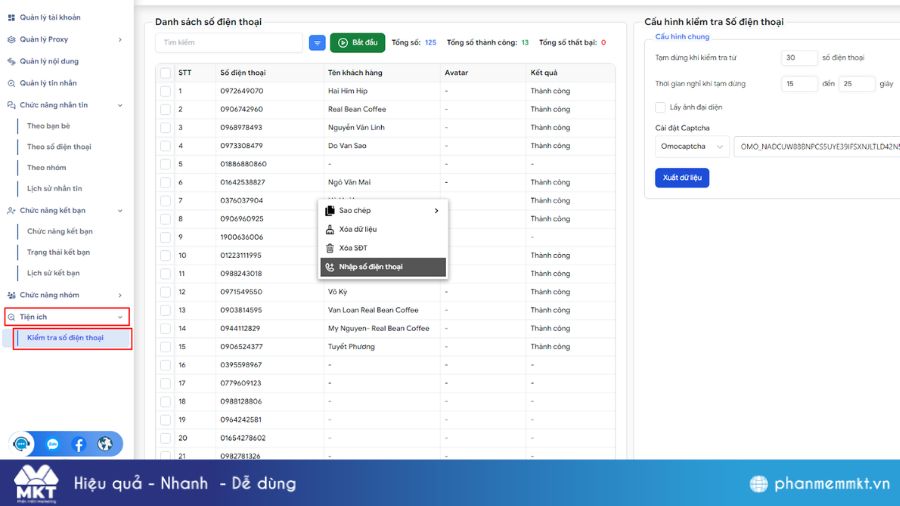Screen dimensions: 900x506
Task: Click the green Bắt đầu button
Action: [357, 42]
